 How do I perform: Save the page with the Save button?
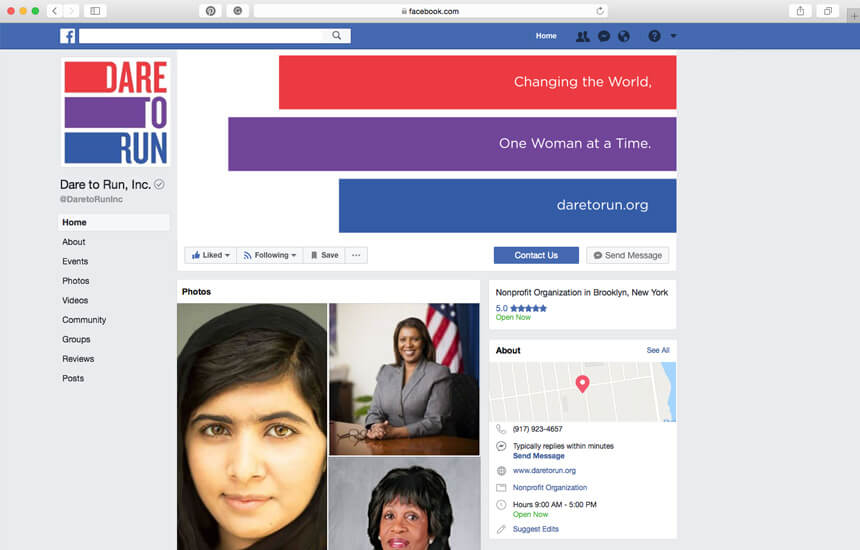pos(324,255)
